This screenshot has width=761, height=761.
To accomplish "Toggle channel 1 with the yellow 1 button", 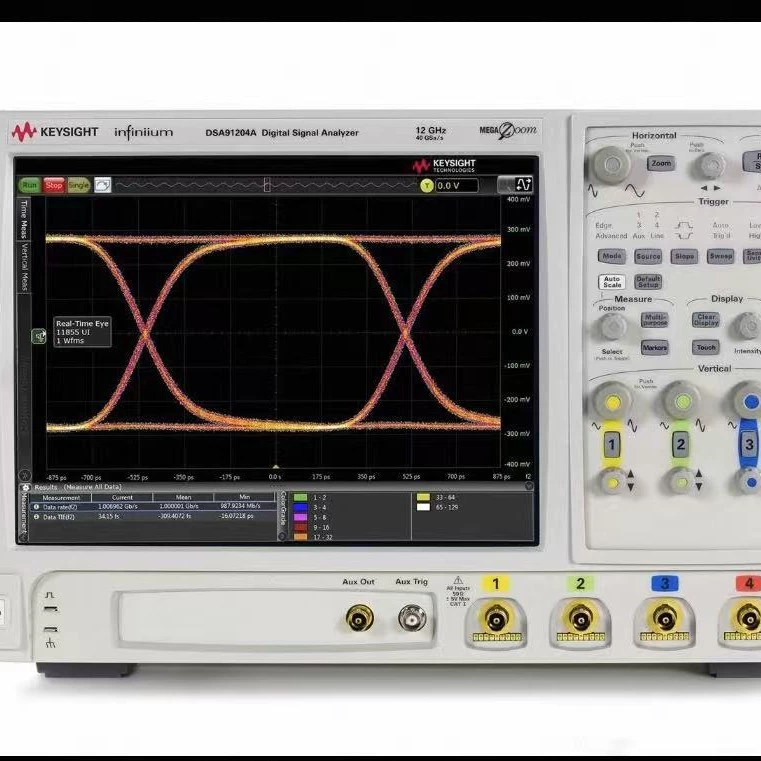I will pos(612,444).
